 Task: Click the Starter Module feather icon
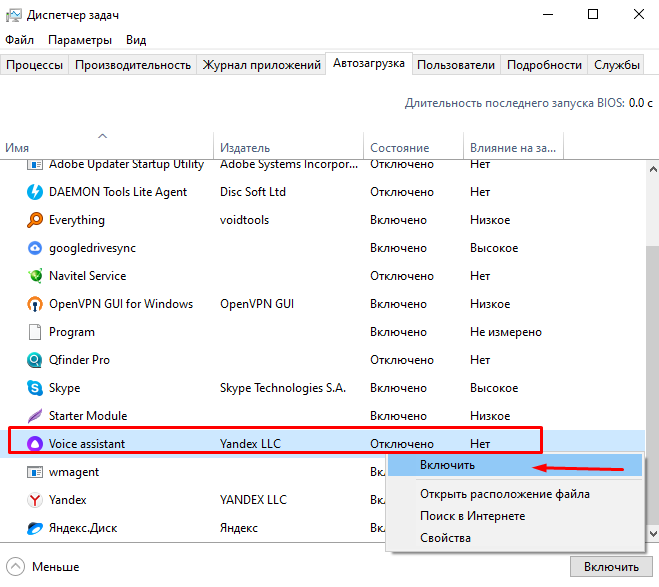tap(34, 416)
